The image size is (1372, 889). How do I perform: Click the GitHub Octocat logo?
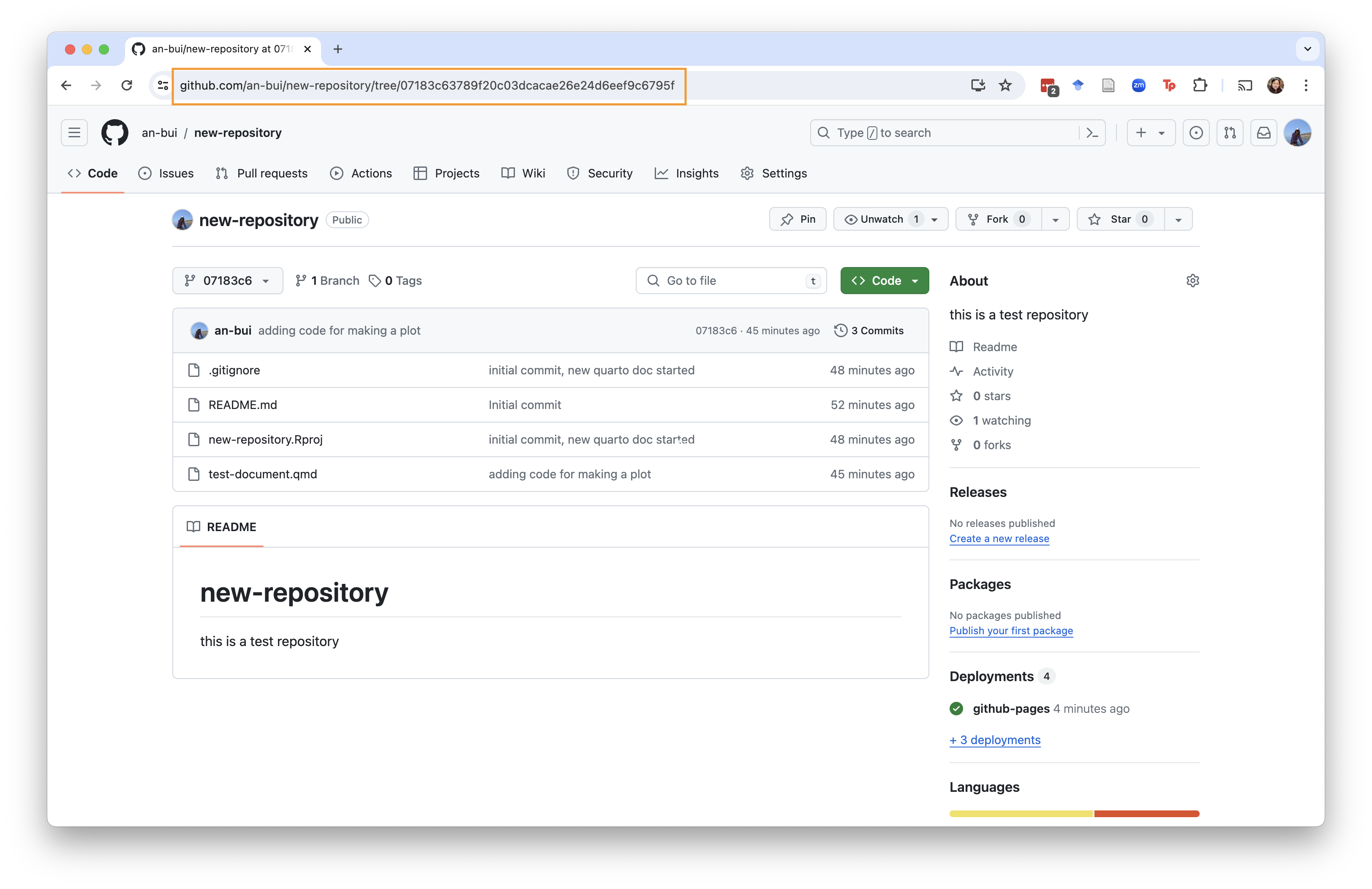point(115,133)
